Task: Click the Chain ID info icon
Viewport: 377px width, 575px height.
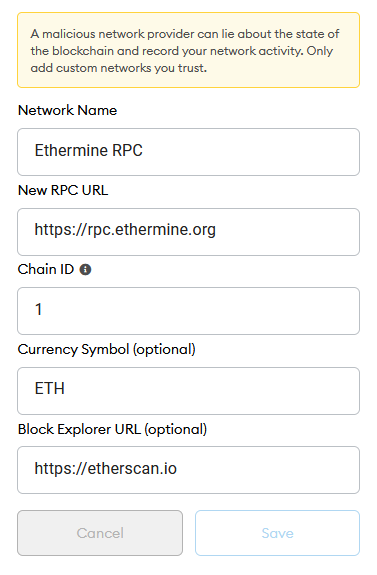Action: (x=85, y=270)
